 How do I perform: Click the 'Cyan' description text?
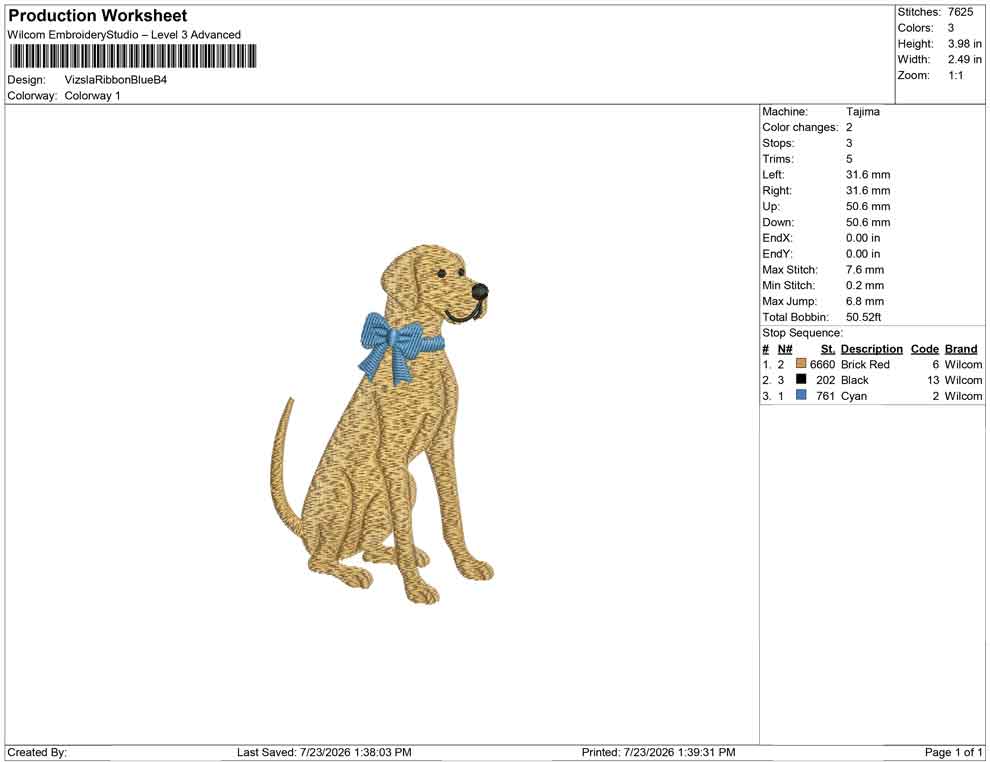pos(854,396)
